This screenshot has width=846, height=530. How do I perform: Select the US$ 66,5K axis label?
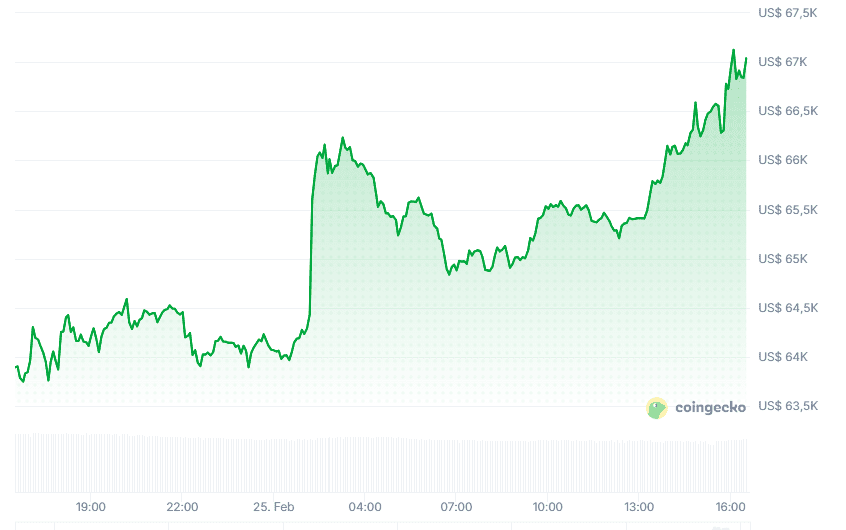(x=789, y=111)
